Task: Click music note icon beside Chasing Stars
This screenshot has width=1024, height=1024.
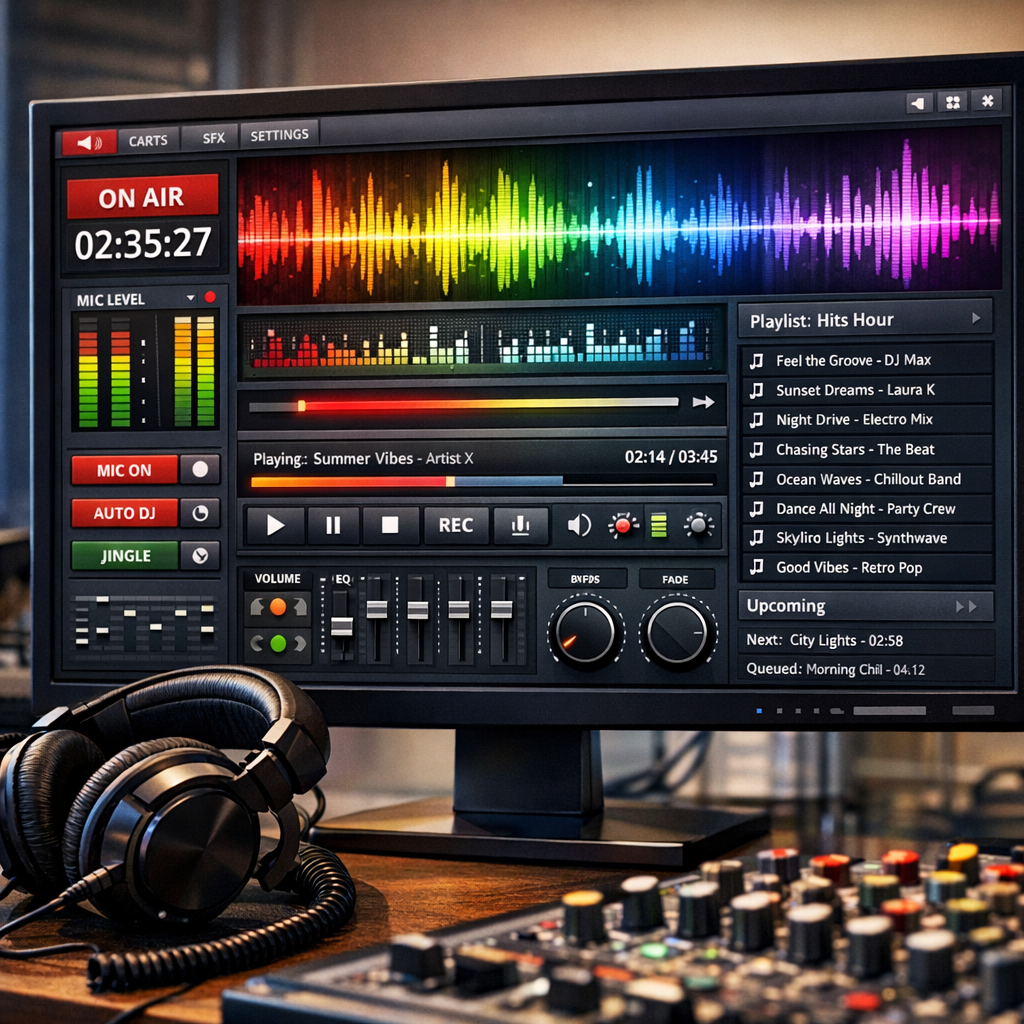Action: [757, 449]
